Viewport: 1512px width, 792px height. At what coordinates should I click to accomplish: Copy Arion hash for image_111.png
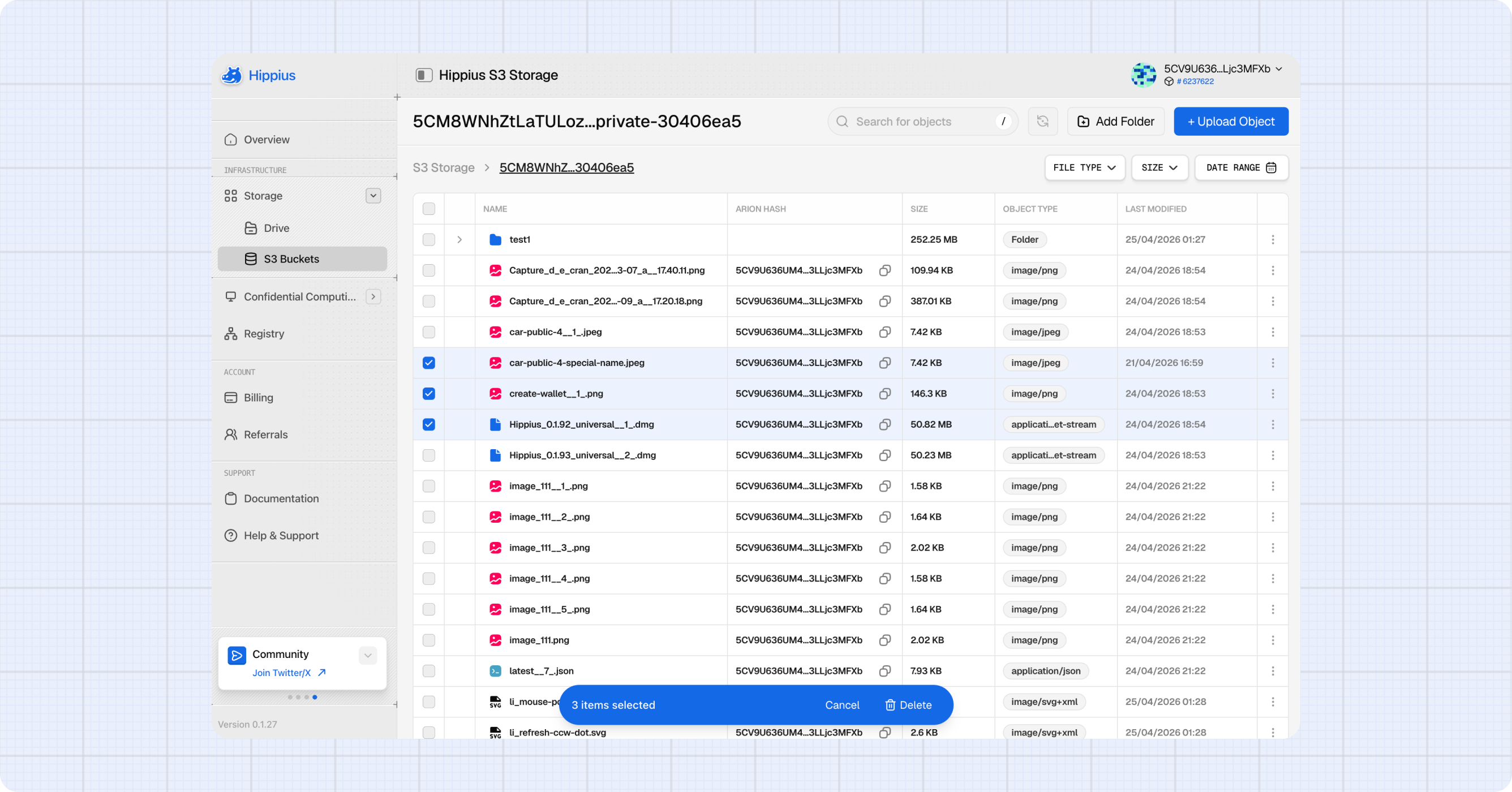pyautogui.click(x=884, y=640)
